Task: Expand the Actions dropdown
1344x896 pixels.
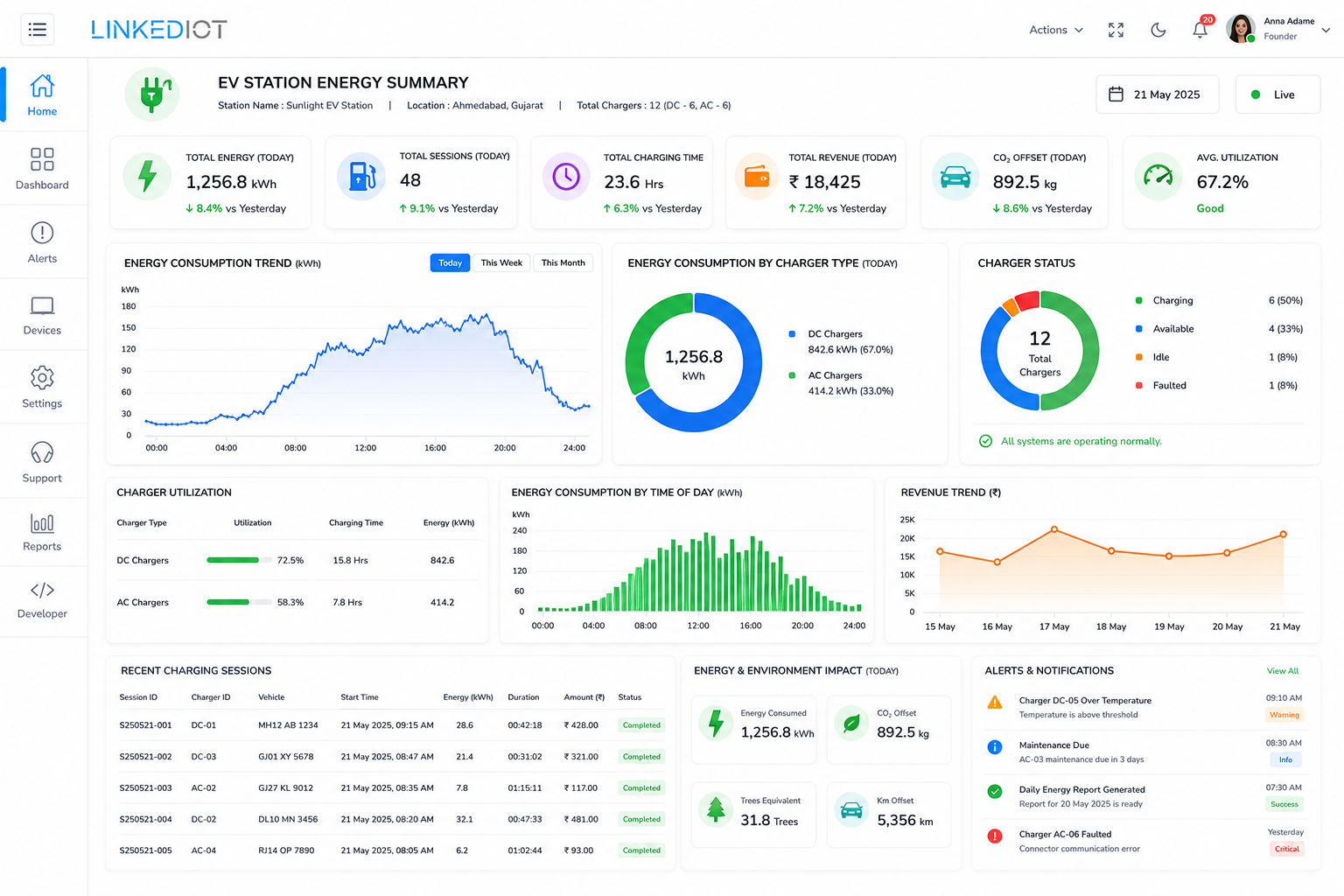Action: point(1056,30)
